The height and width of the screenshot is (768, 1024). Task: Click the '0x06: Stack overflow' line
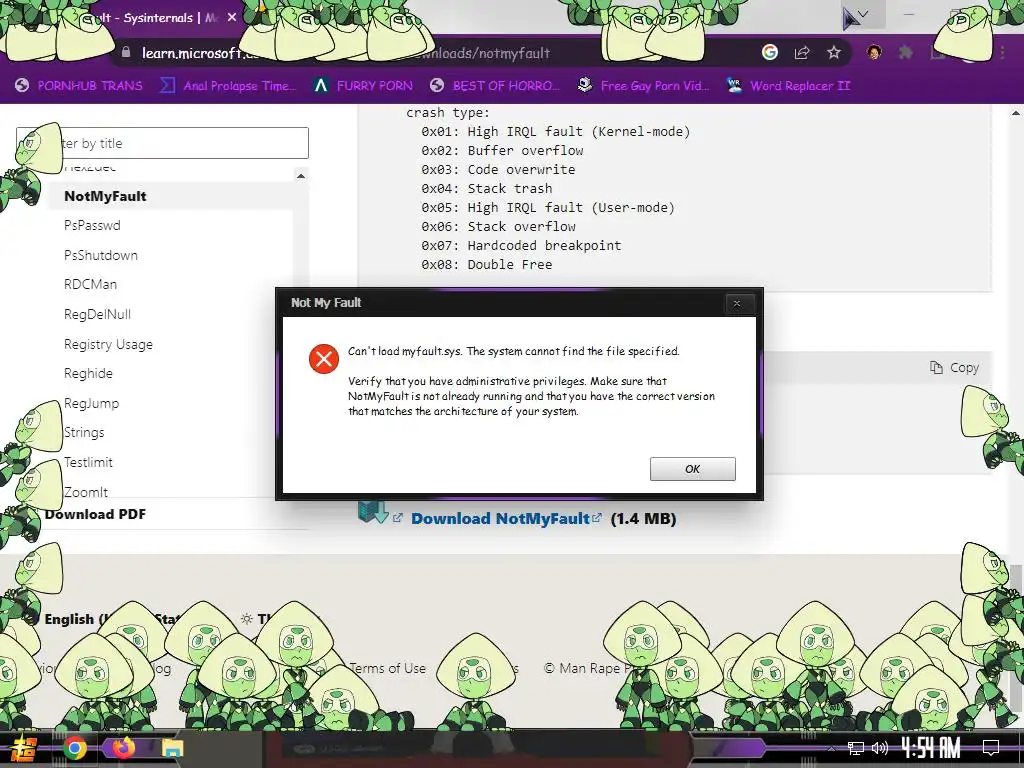498,226
